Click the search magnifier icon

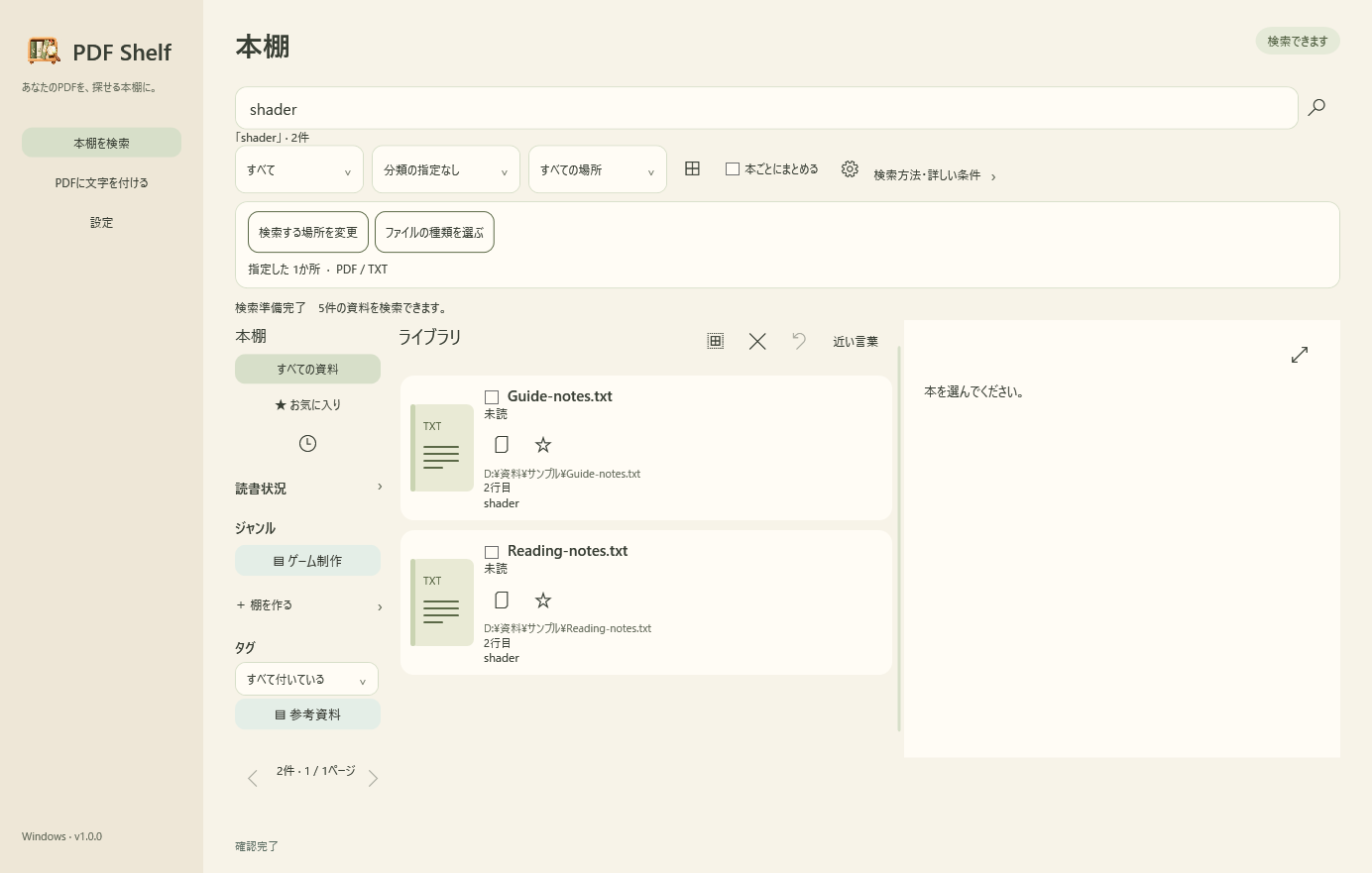click(x=1316, y=107)
